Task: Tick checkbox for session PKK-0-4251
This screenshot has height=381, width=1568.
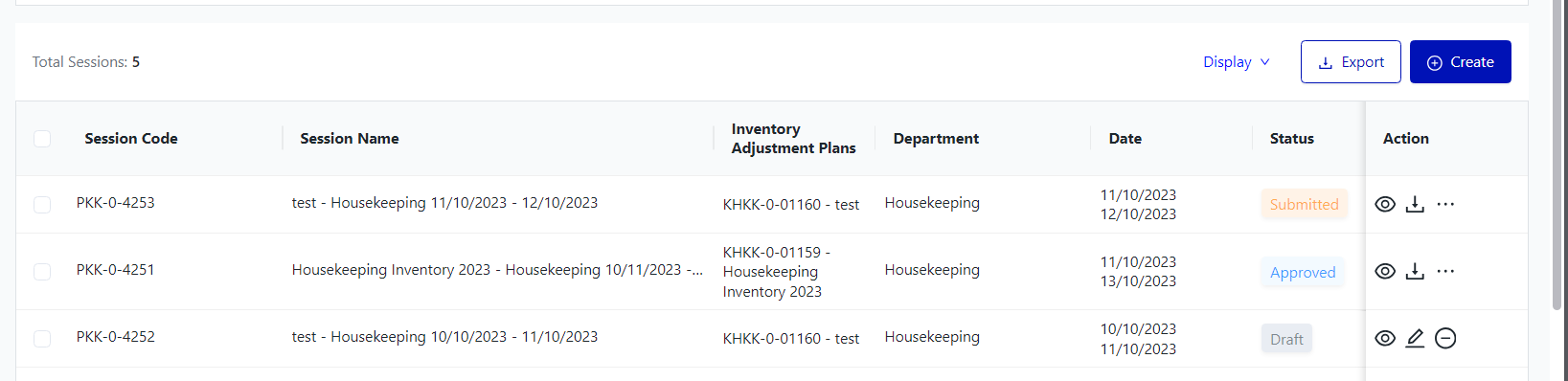Action: [x=42, y=271]
